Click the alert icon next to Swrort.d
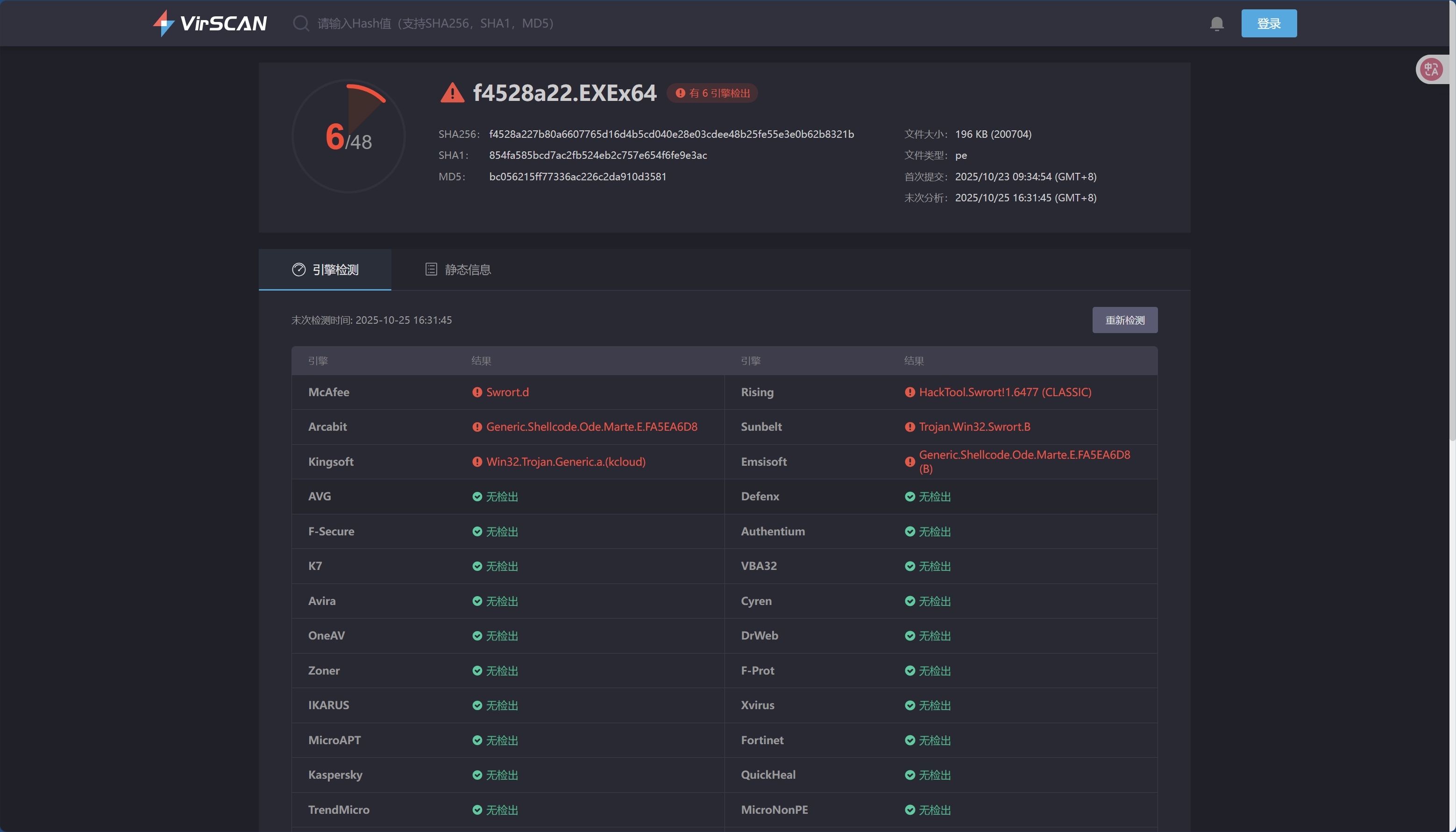This screenshot has height=832, width=1456. click(x=477, y=392)
